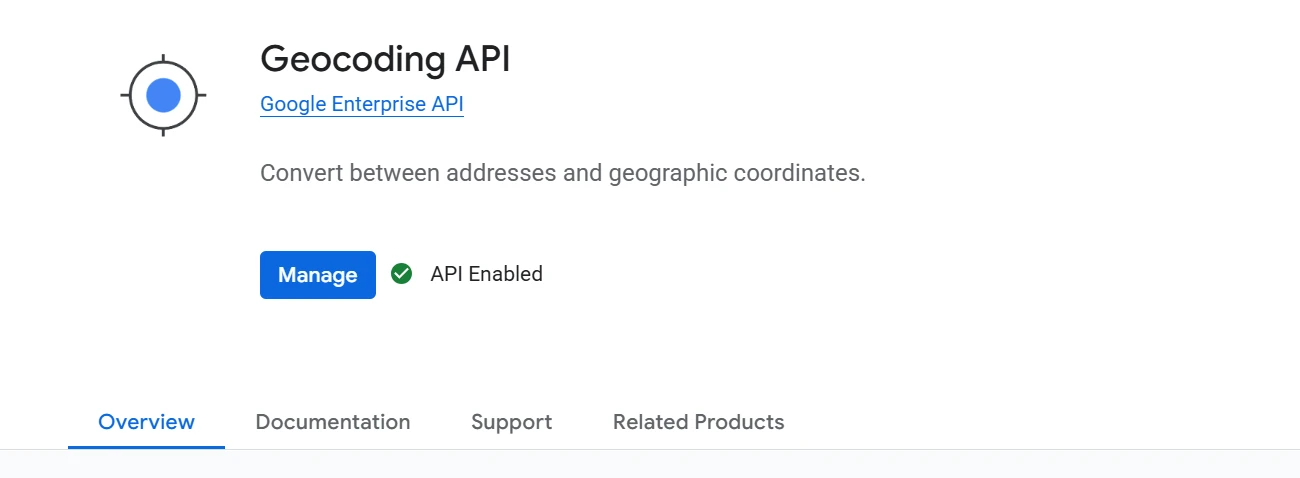This screenshot has height=478, width=1300.
Task: Open the Google Enterprise API link
Action: point(361,104)
